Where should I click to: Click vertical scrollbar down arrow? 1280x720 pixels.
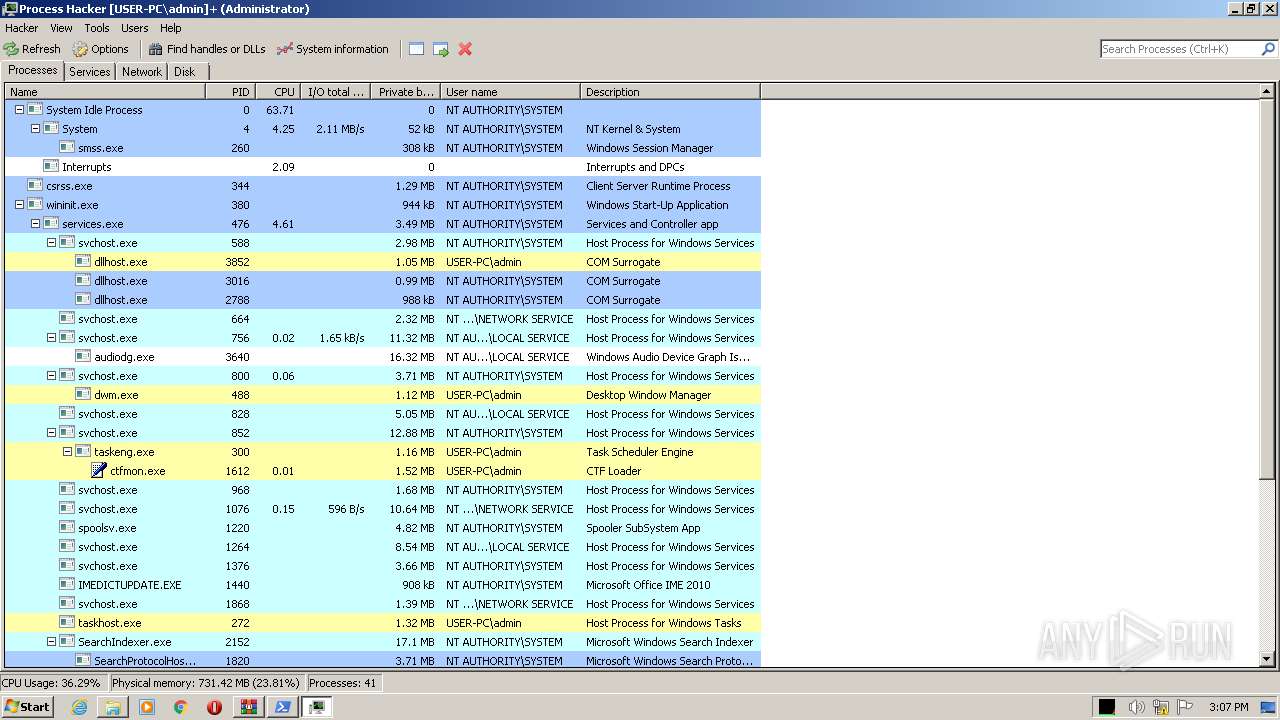[x=1267, y=659]
